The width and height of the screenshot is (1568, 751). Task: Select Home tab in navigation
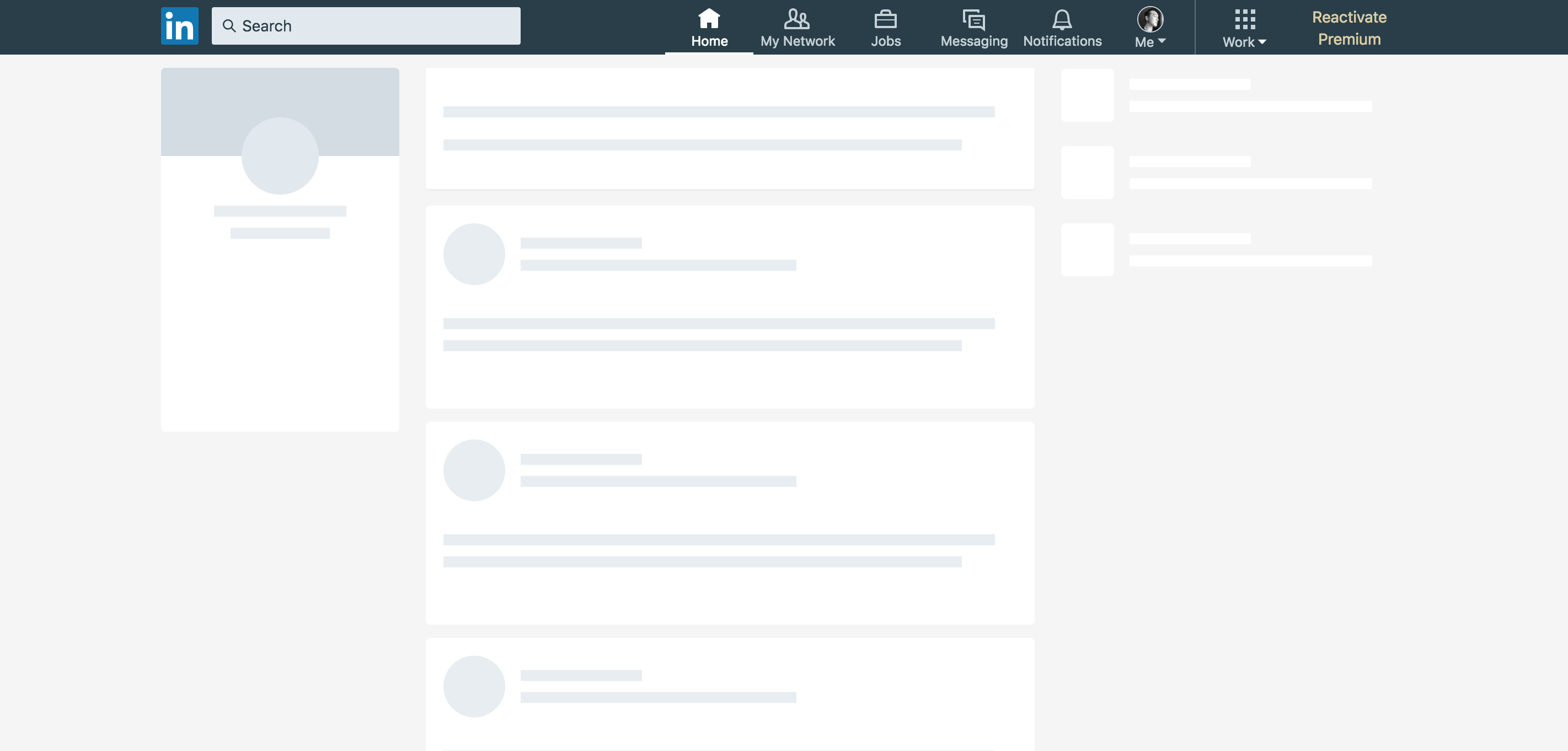coord(709,27)
